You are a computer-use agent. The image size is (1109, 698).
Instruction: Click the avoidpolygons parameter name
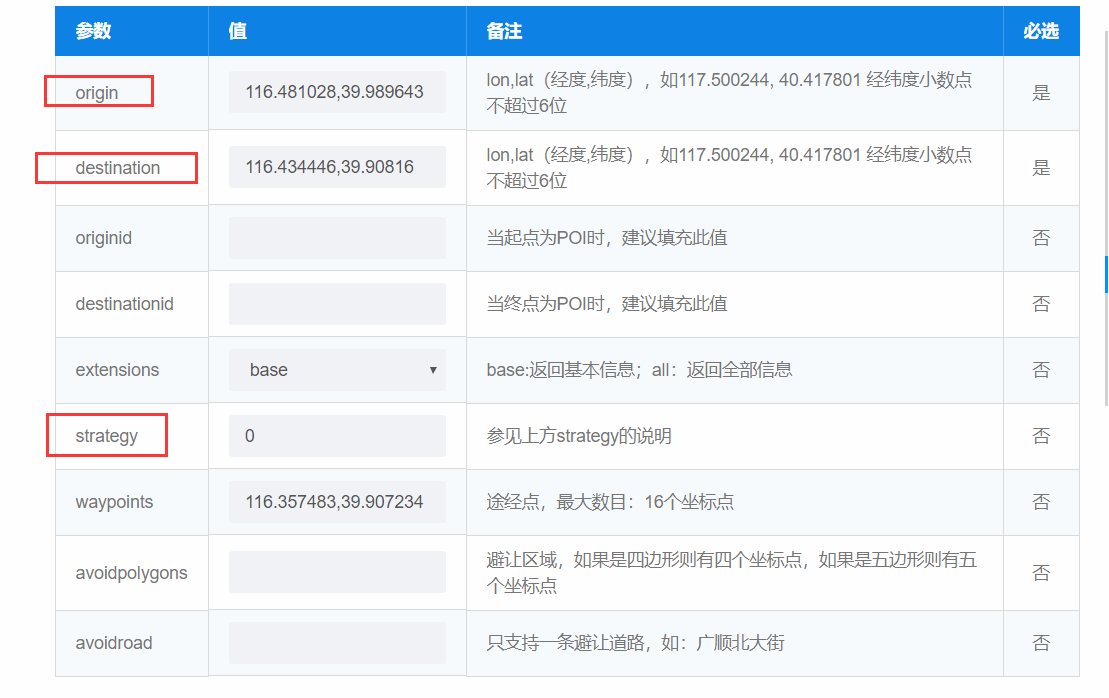[x=132, y=573]
